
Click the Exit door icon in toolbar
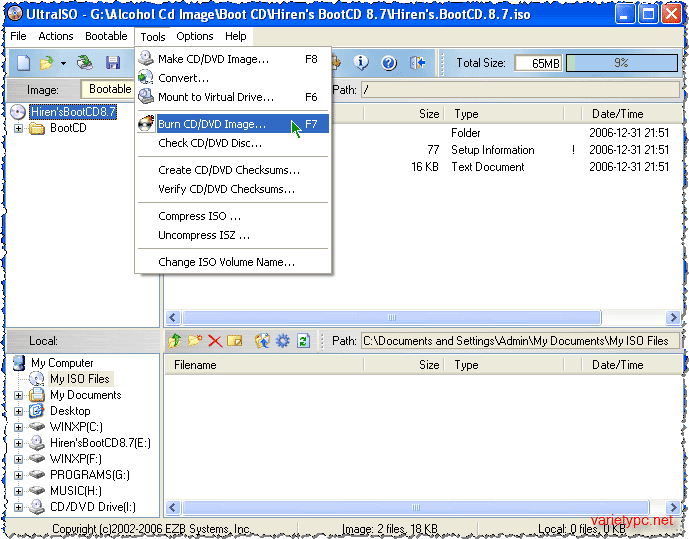pos(417,63)
